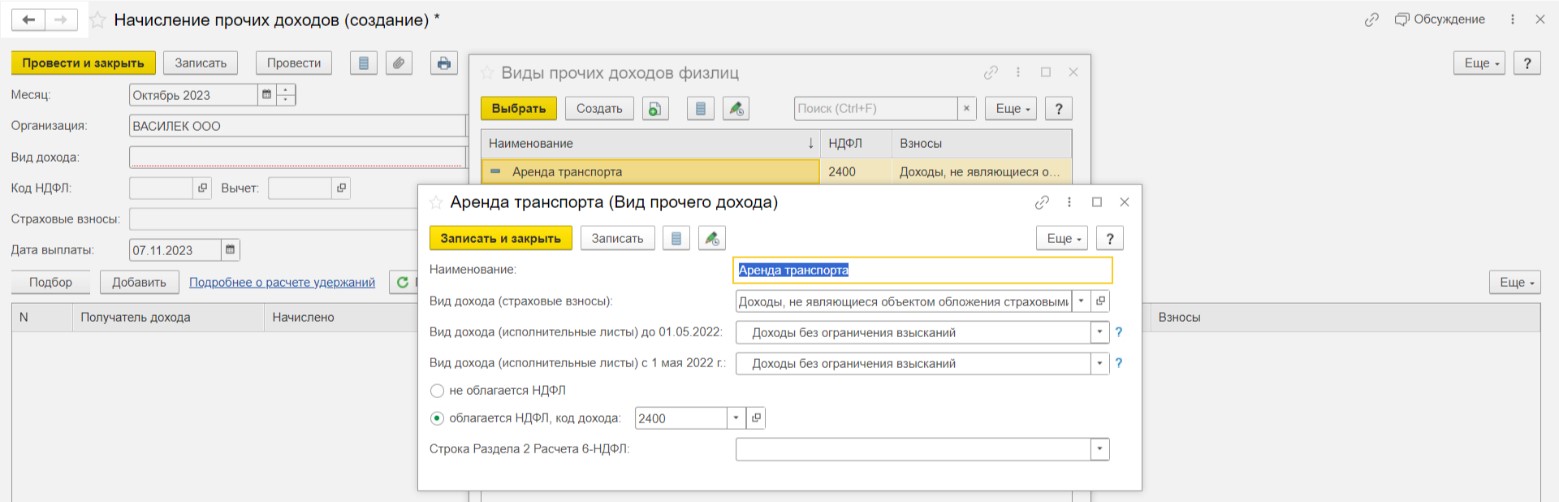Get link icon in Виды прочих доходов title bar

(991, 72)
